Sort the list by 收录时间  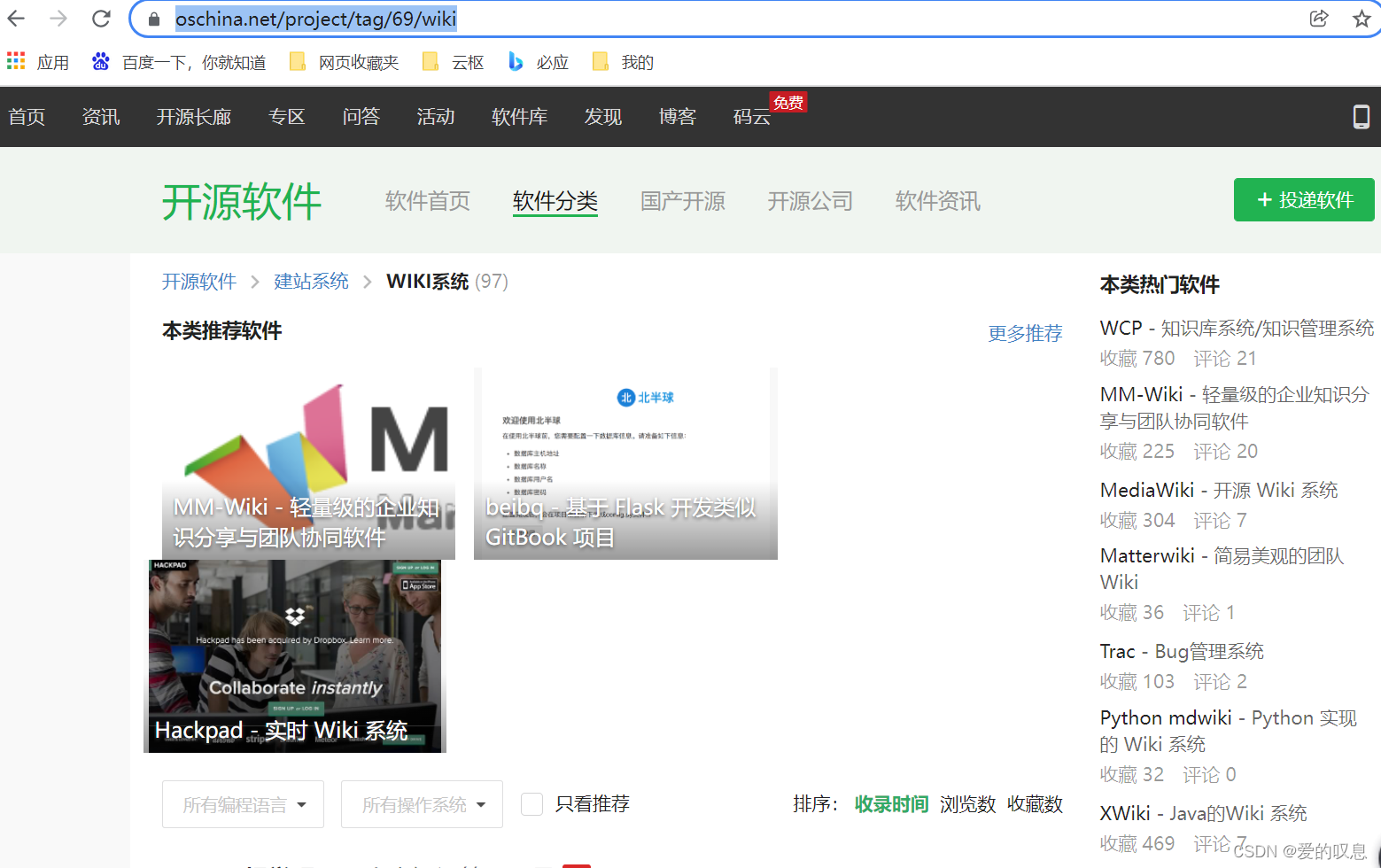[x=891, y=804]
